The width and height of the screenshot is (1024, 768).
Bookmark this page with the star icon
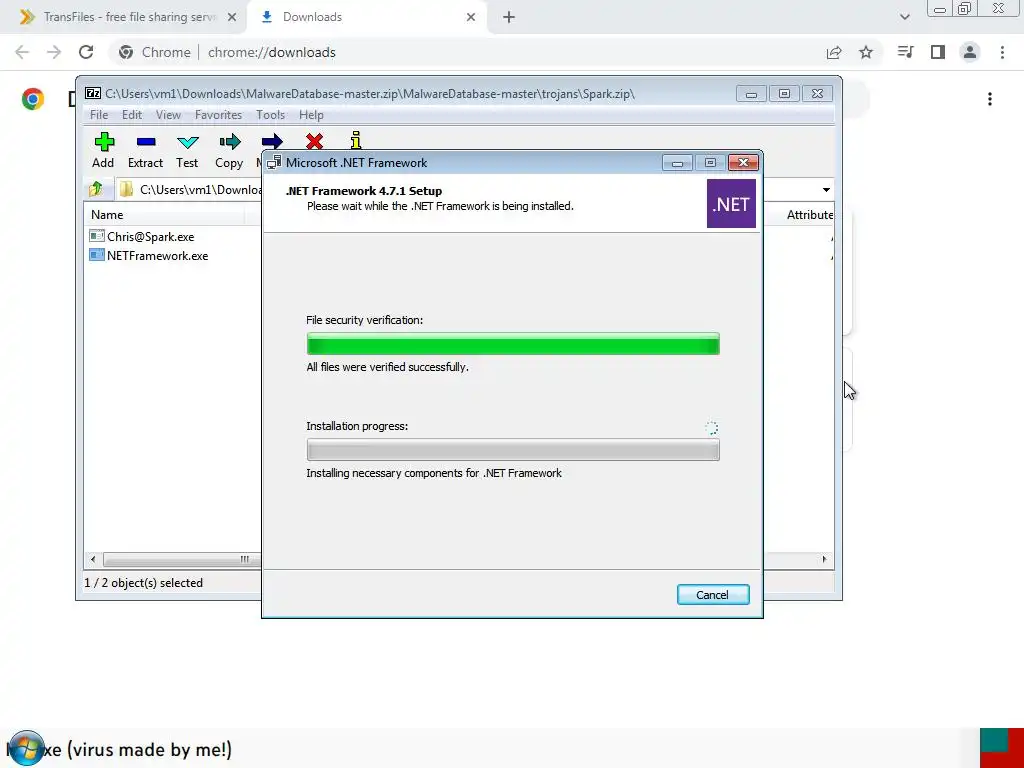point(866,52)
